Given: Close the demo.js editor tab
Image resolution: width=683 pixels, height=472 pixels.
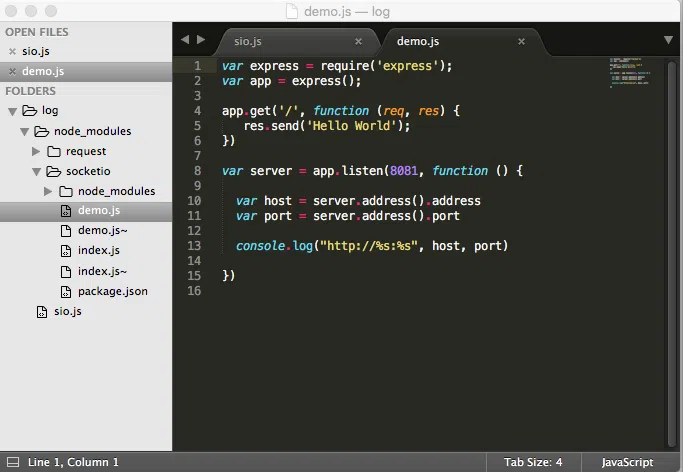Looking at the screenshot, I should click(521, 41).
